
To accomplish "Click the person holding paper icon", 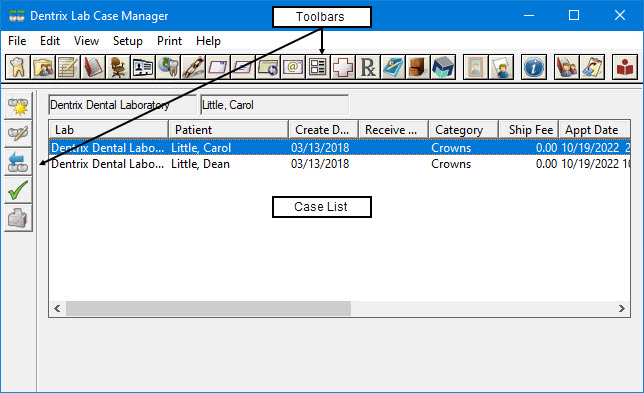I will pyautogui.click(x=501, y=67).
